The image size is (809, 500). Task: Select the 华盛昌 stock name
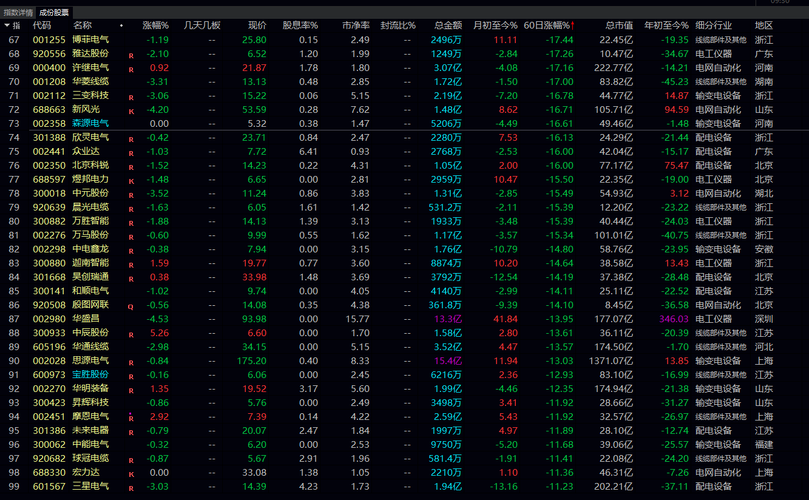pyautogui.click(x=86, y=318)
